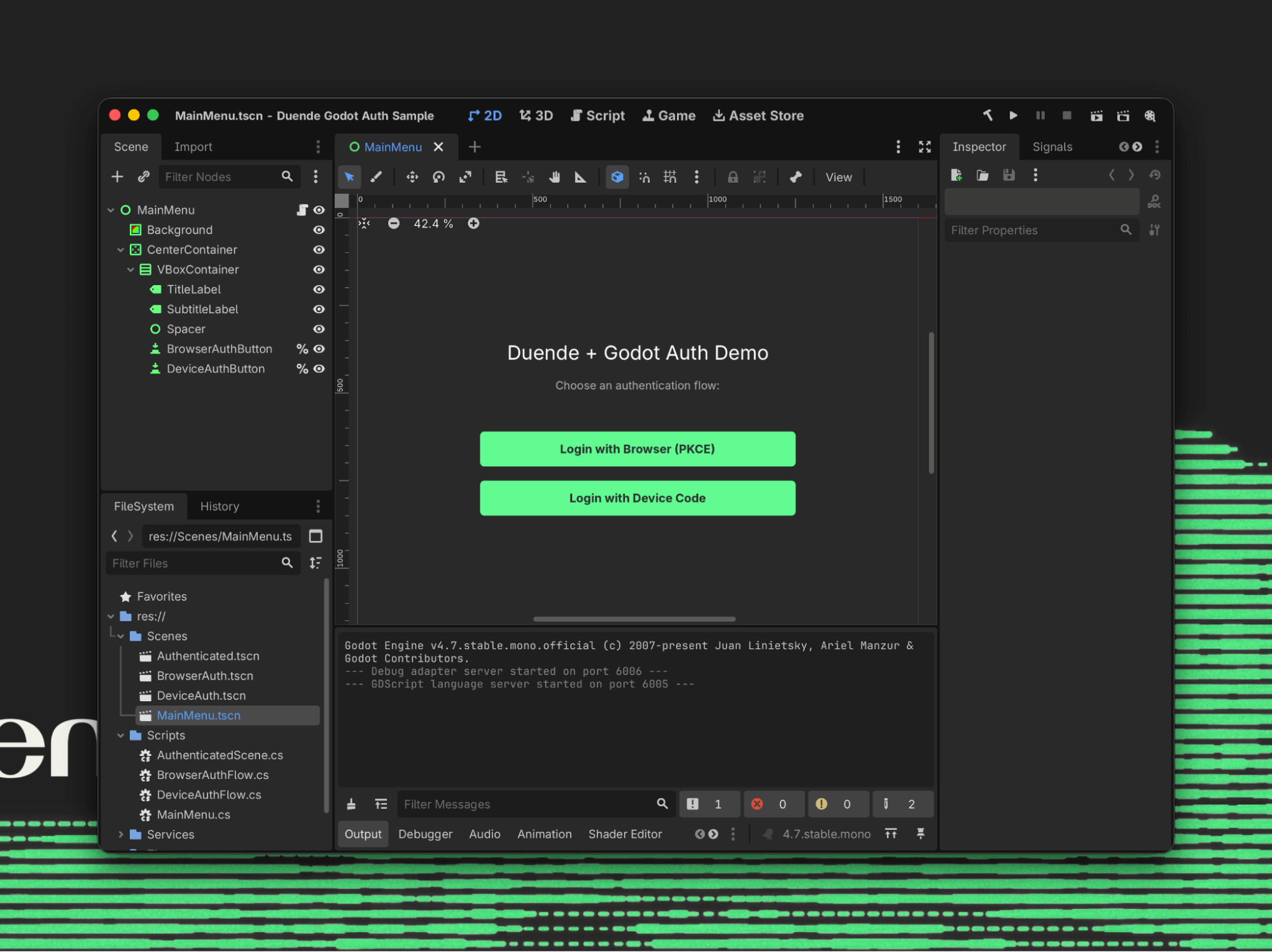Pause the running project
The height and width of the screenshot is (952, 1272).
pos(1040,115)
